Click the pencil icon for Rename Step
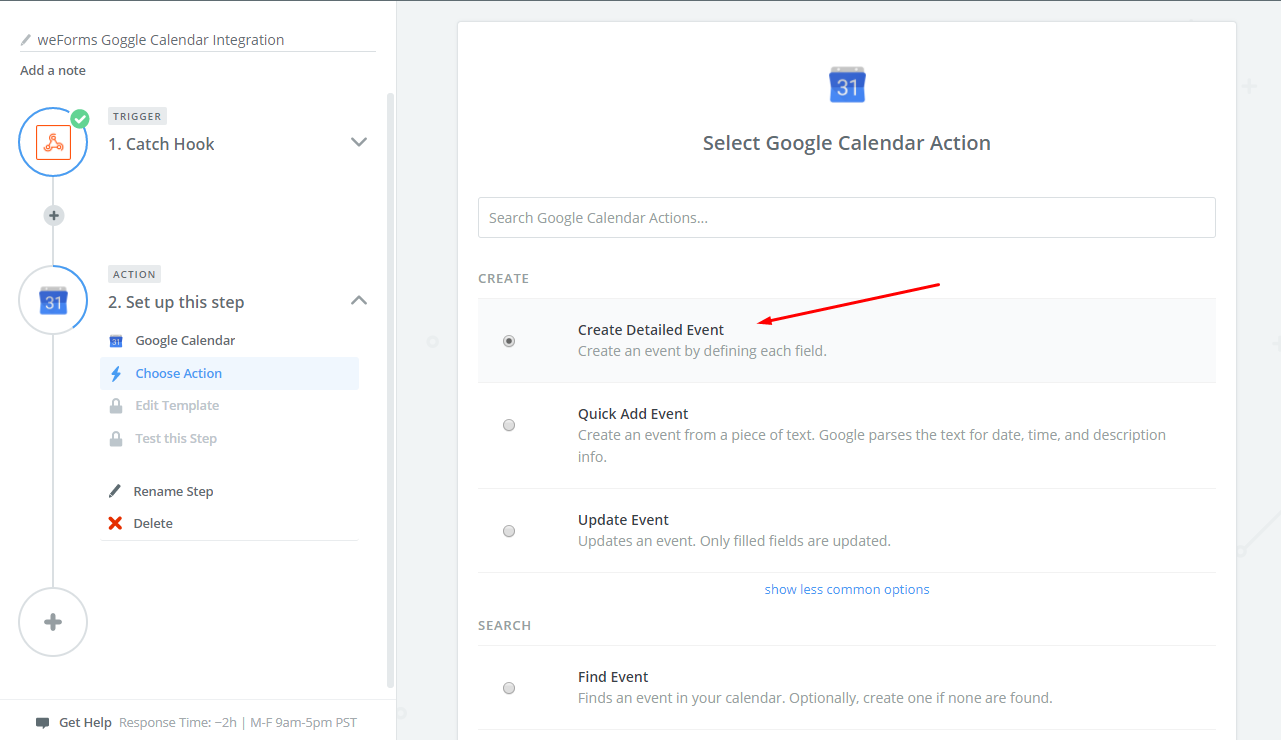The height and width of the screenshot is (740, 1281). pos(115,491)
